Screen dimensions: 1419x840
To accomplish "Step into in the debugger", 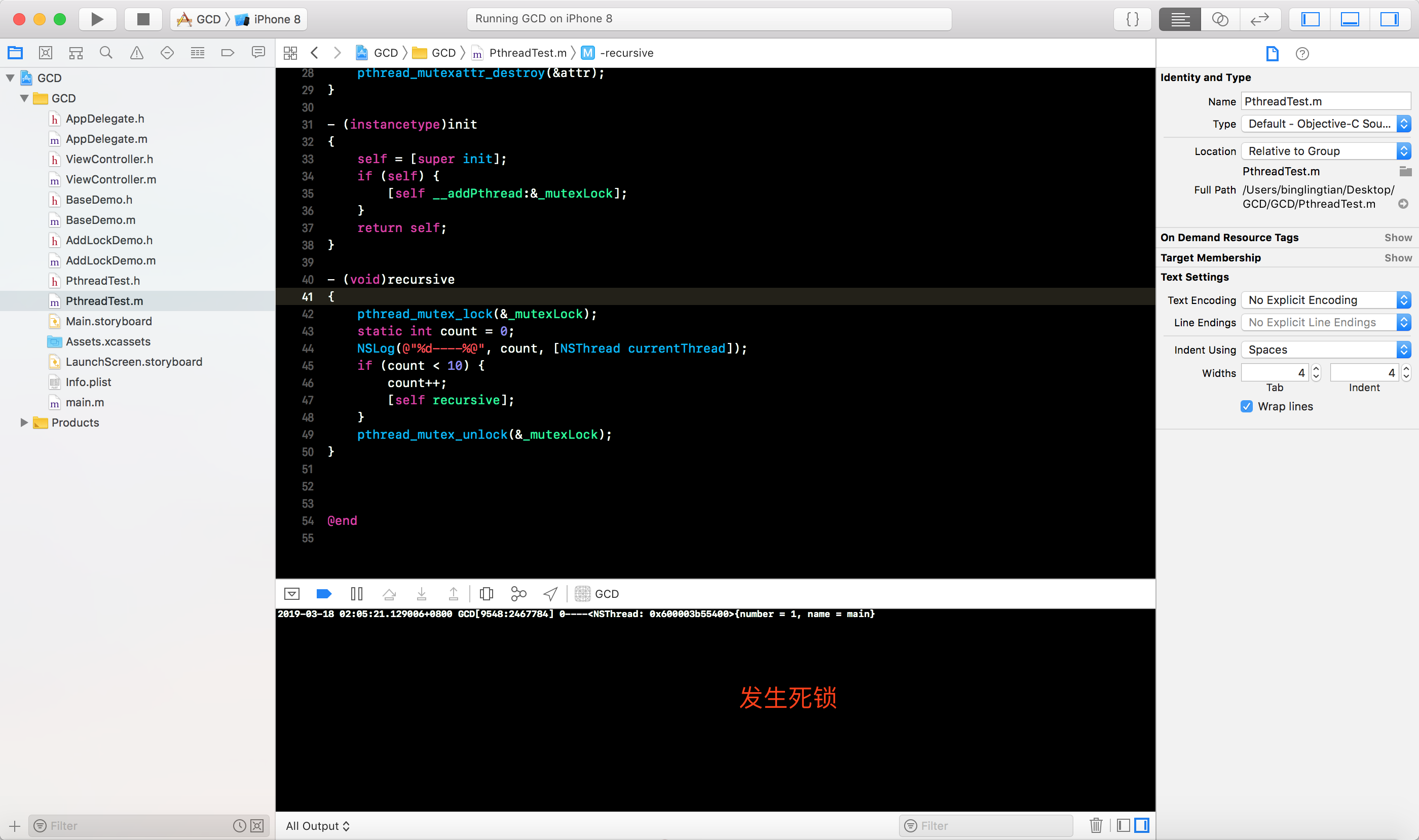I will click(421, 594).
